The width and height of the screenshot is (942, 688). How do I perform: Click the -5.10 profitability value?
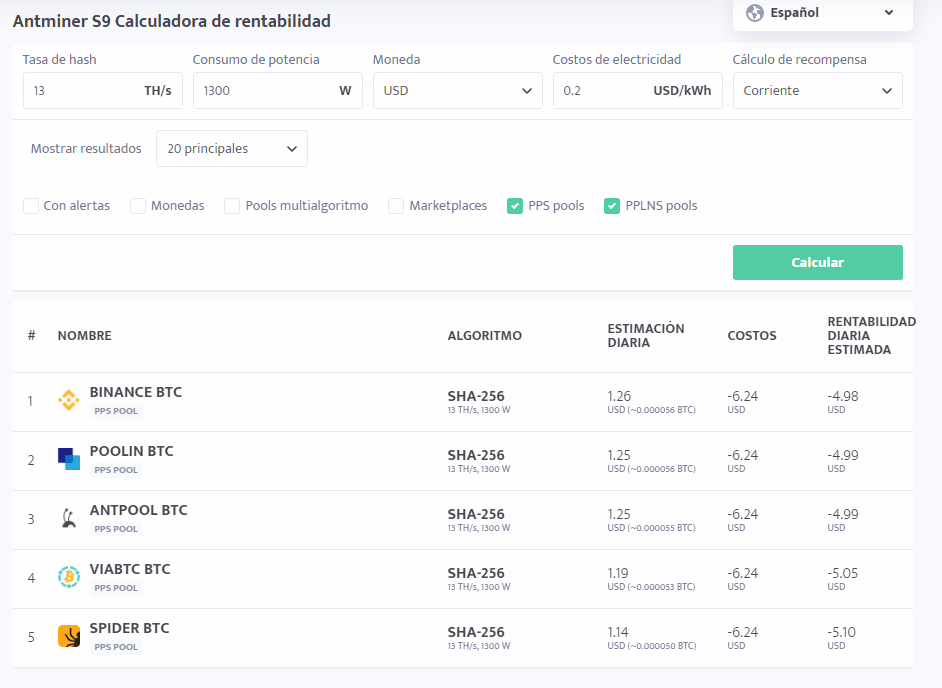(842, 632)
